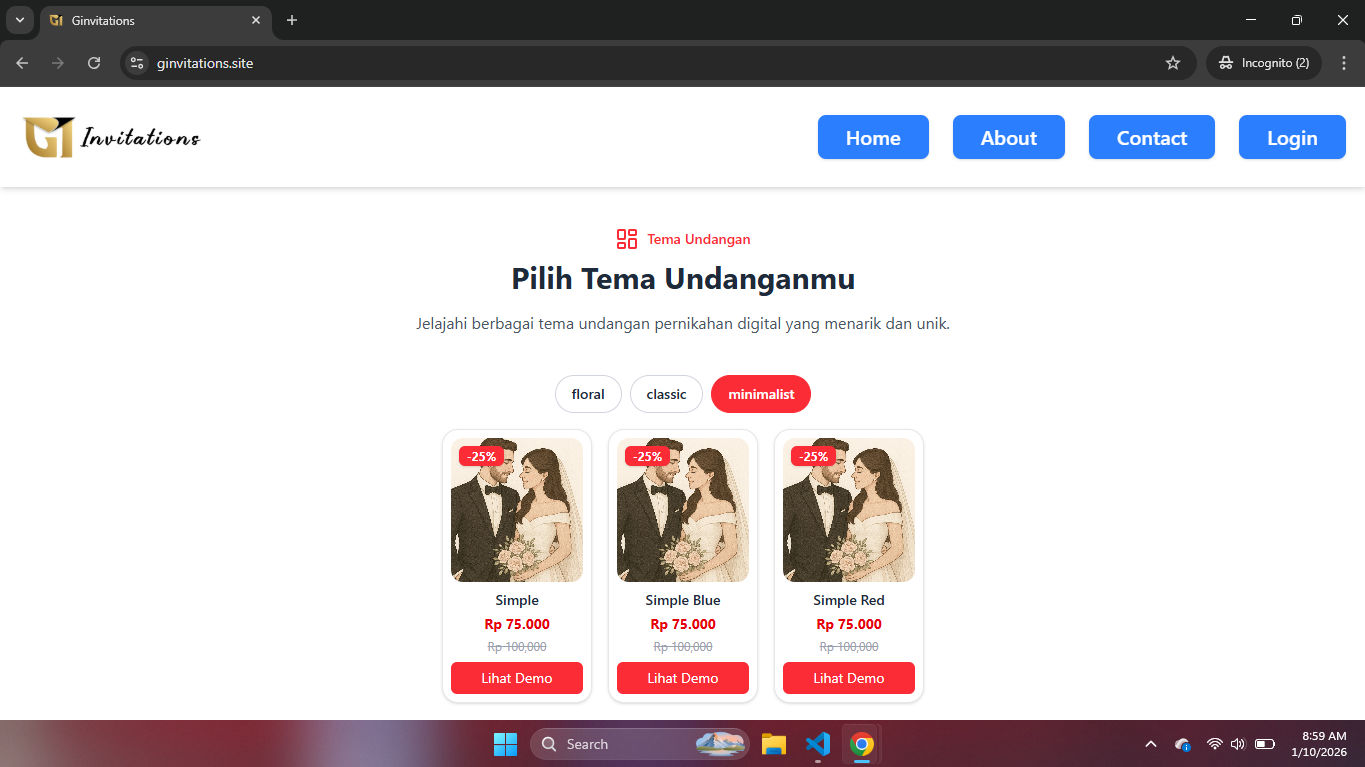The width and height of the screenshot is (1365, 767).
Task: Click the "Tema Undangan" label
Action: [699, 239]
